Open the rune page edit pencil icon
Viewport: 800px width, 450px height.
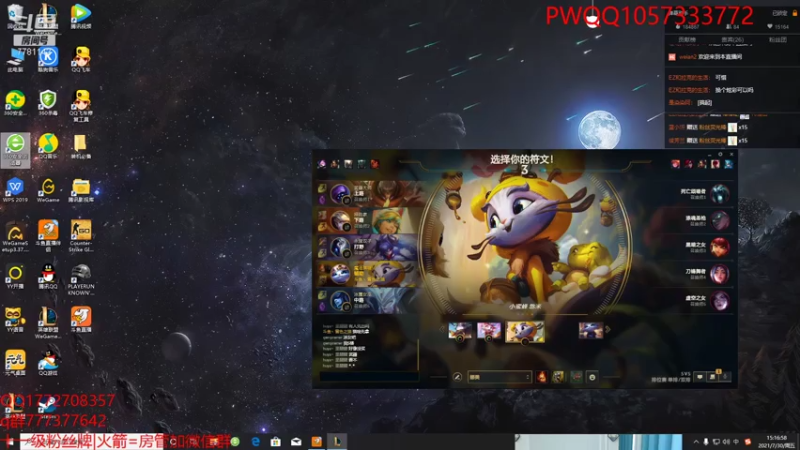tap(457, 377)
